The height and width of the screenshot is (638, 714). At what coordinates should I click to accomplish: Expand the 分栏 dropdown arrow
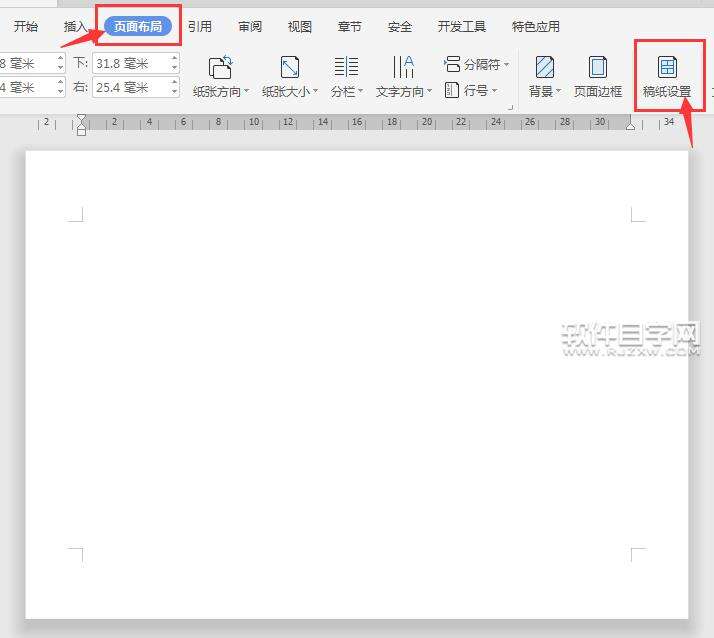[360, 91]
